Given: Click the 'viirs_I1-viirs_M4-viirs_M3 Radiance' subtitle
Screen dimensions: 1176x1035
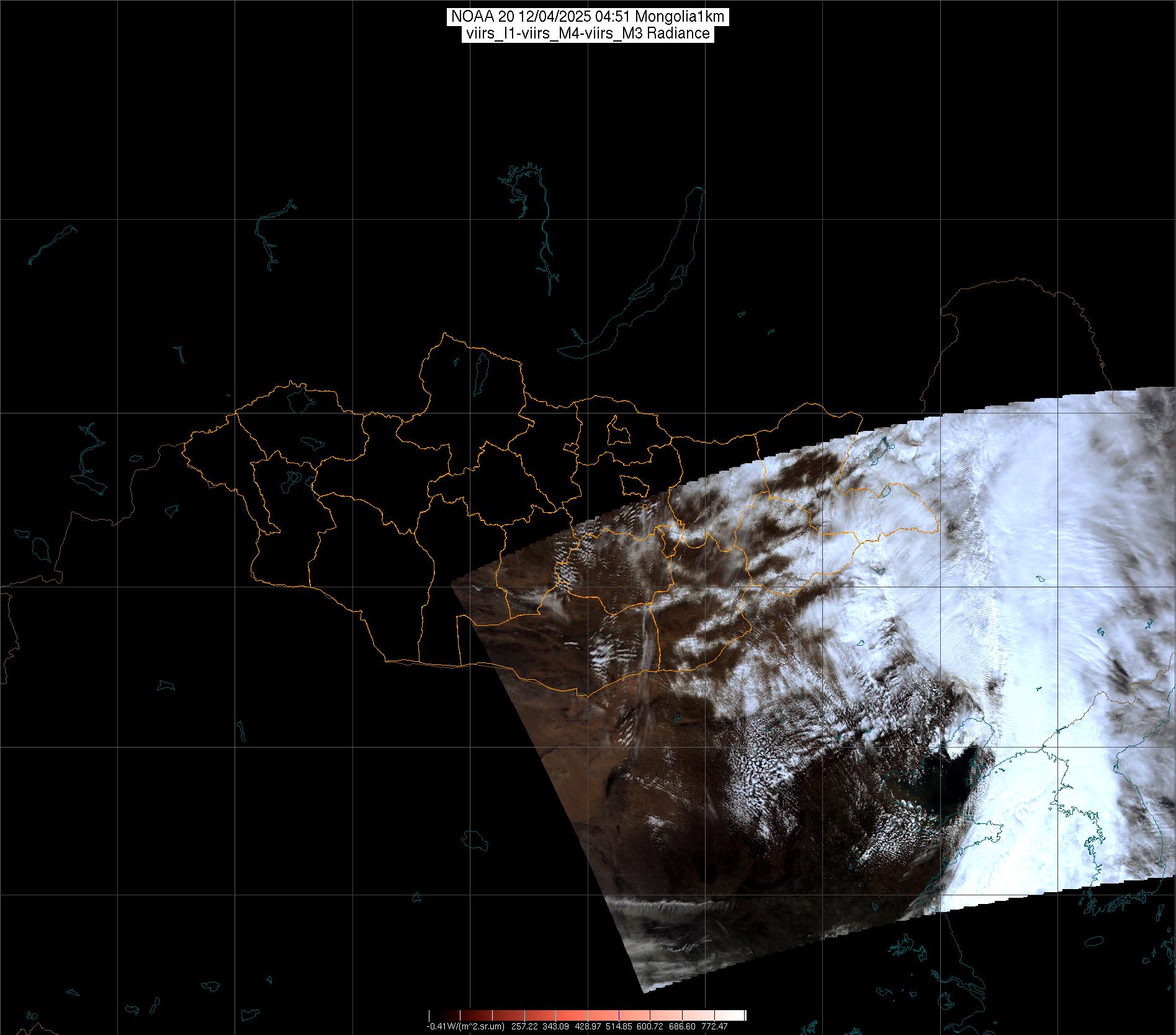Looking at the screenshot, I should point(588,34).
